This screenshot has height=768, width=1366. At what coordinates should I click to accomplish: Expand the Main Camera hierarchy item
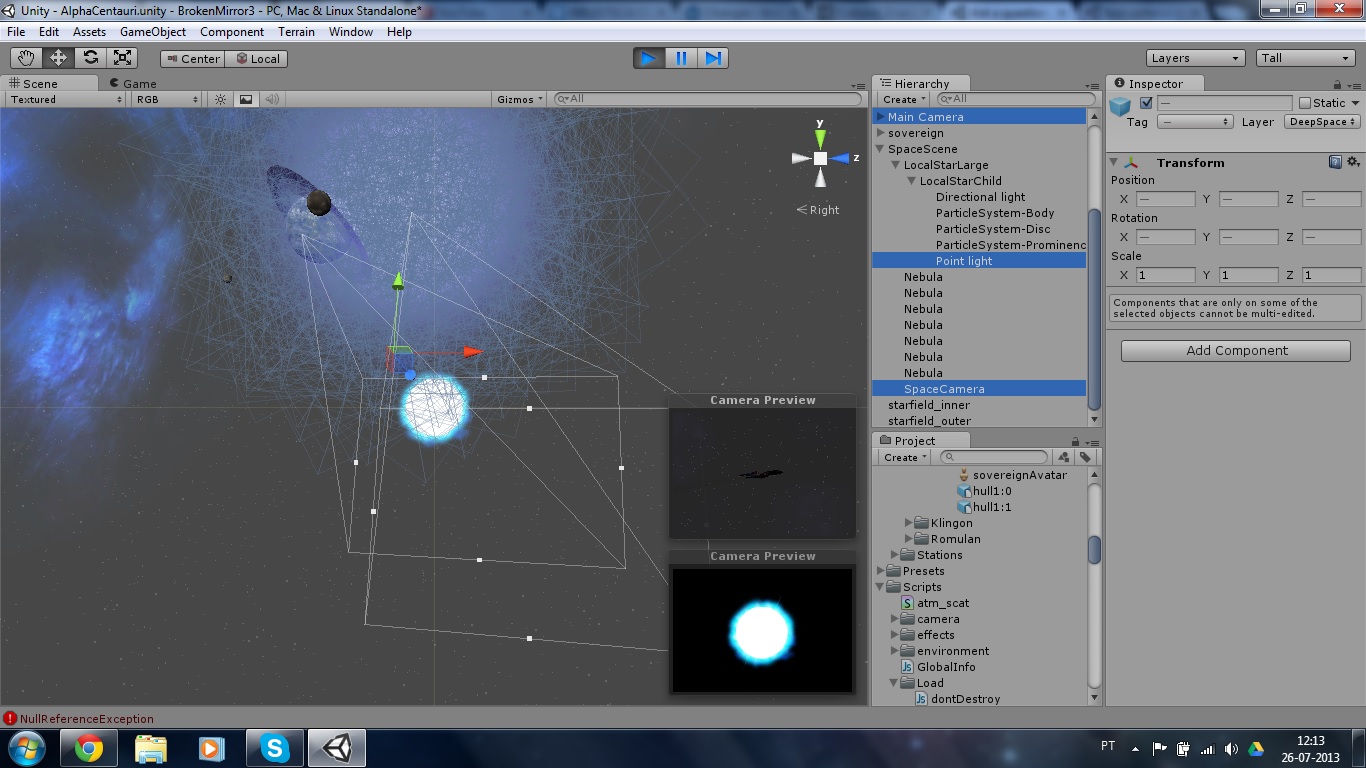pyautogui.click(x=881, y=117)
